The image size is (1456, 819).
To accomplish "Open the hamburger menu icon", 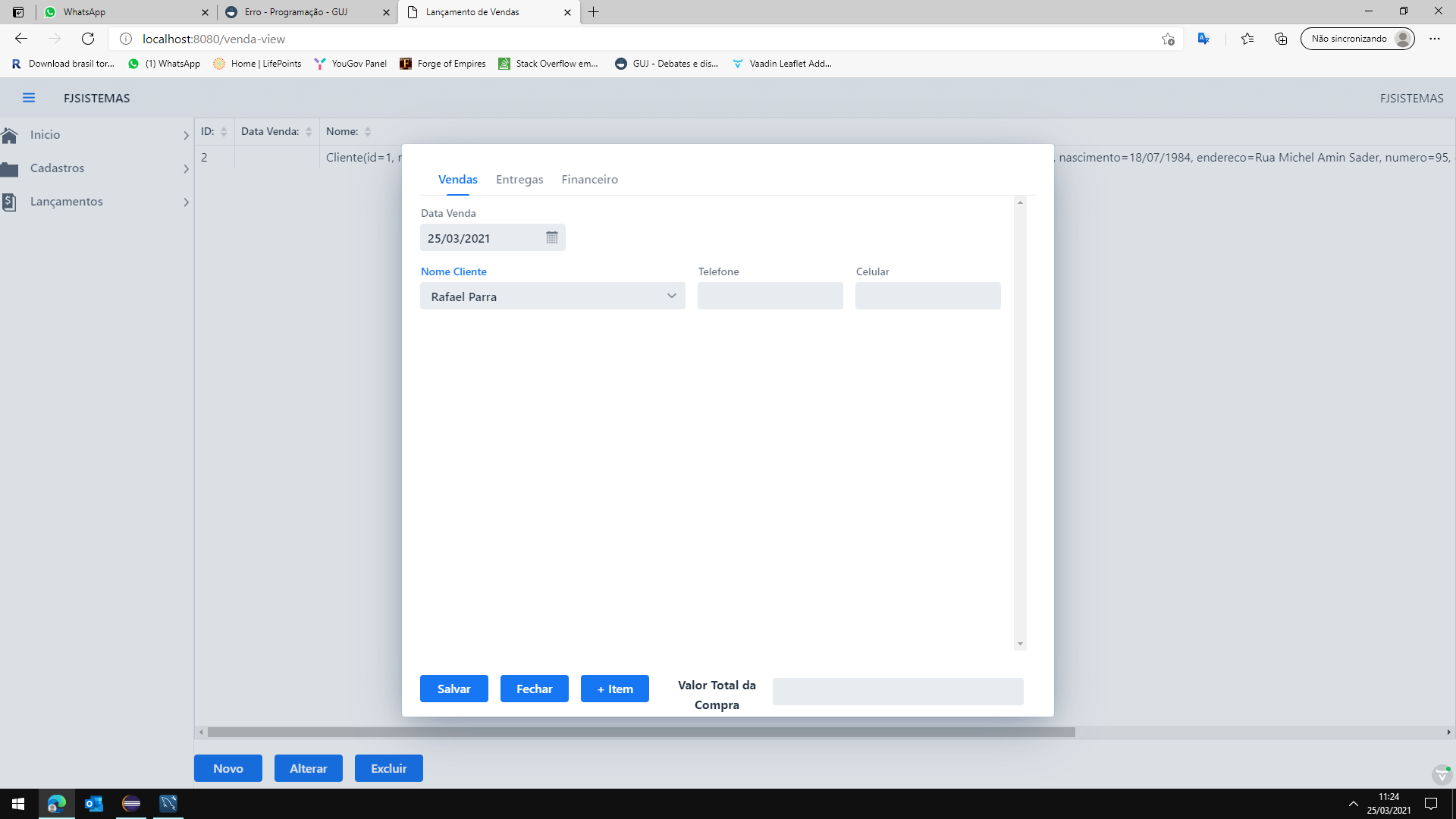I will click(x=29, y=98).
